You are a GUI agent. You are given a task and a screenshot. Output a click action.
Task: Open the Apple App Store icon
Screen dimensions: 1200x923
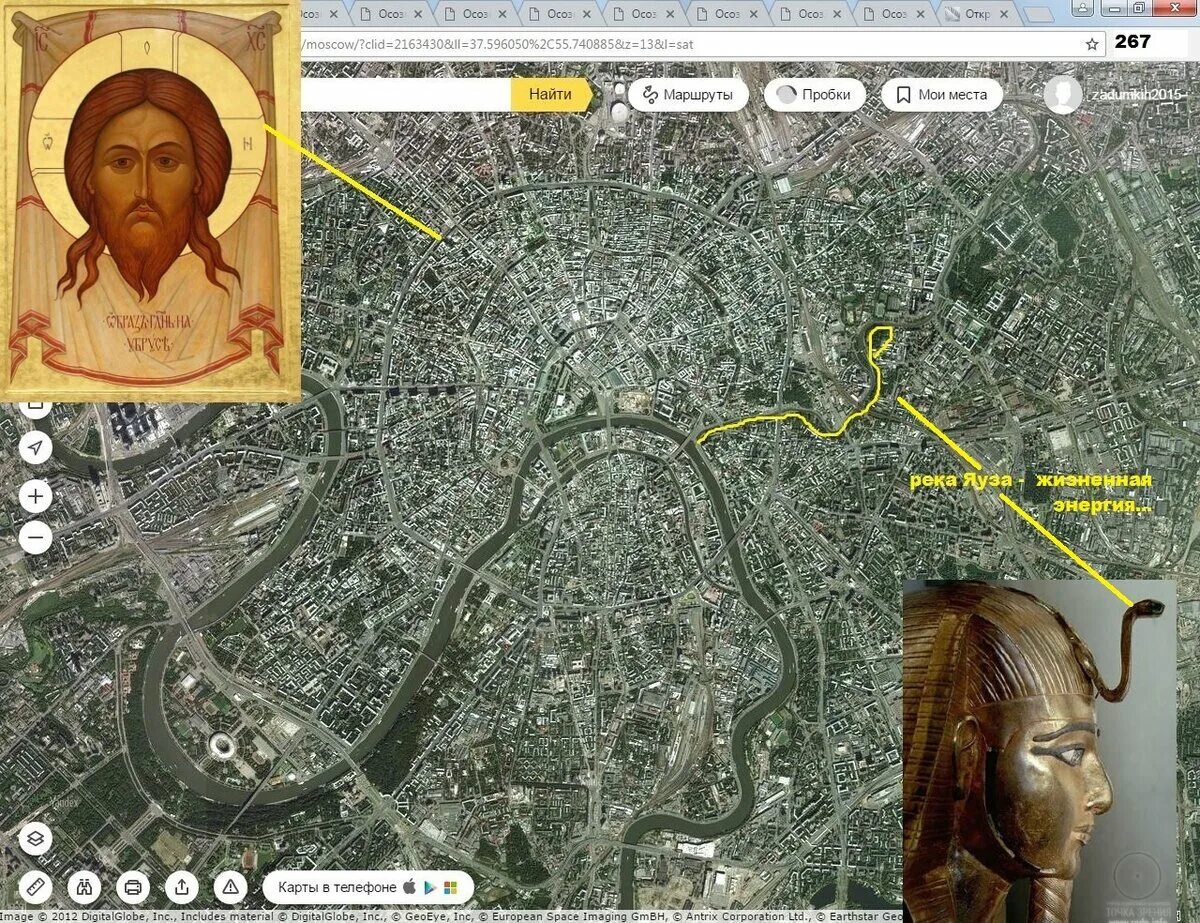pos(408,886)
